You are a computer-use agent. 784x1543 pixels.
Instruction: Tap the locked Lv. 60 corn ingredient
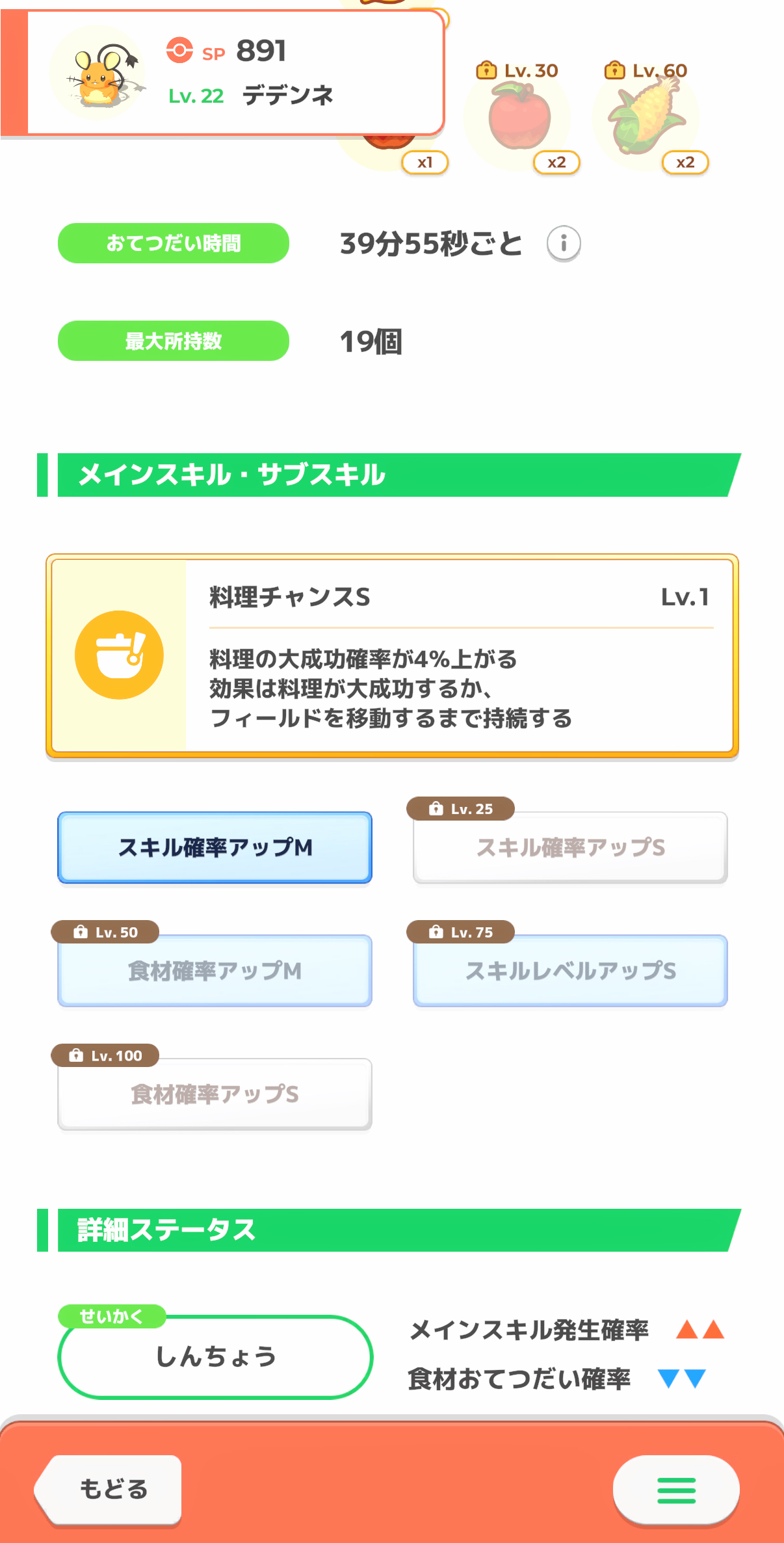click(x=646, y=118)
